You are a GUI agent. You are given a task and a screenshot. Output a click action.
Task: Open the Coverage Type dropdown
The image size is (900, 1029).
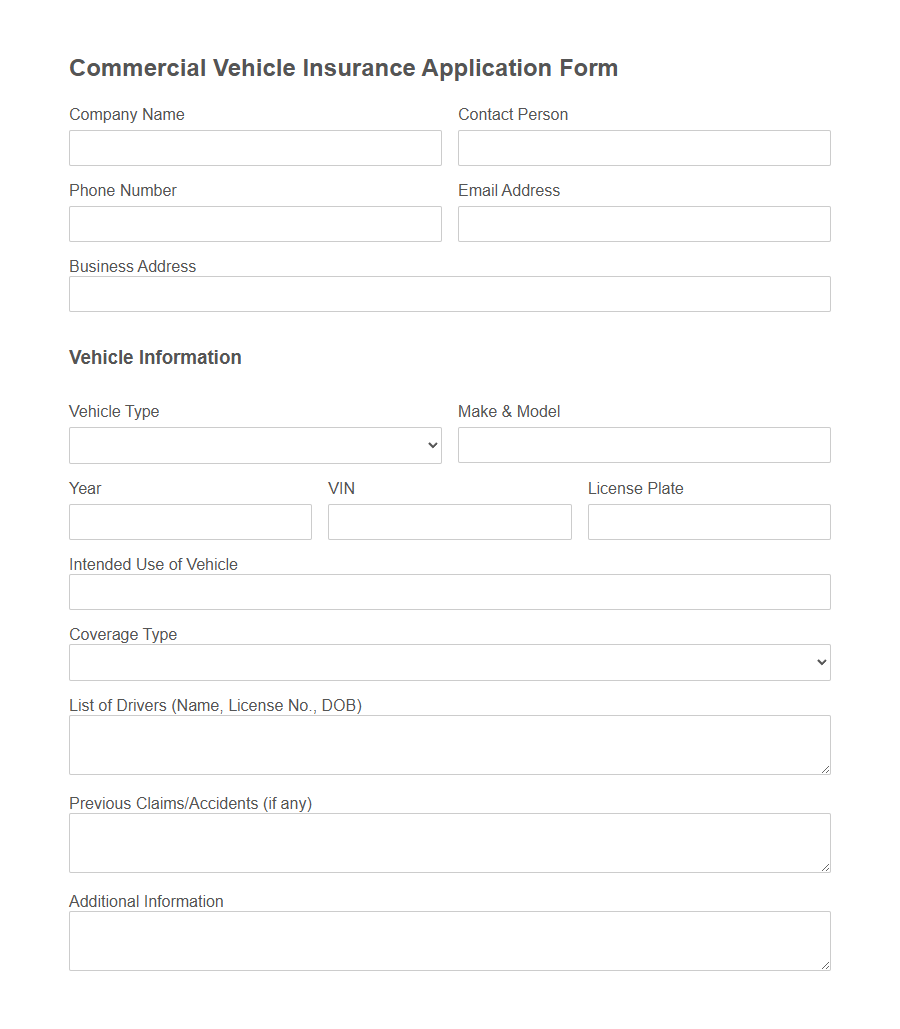click(x=449, y=662)
